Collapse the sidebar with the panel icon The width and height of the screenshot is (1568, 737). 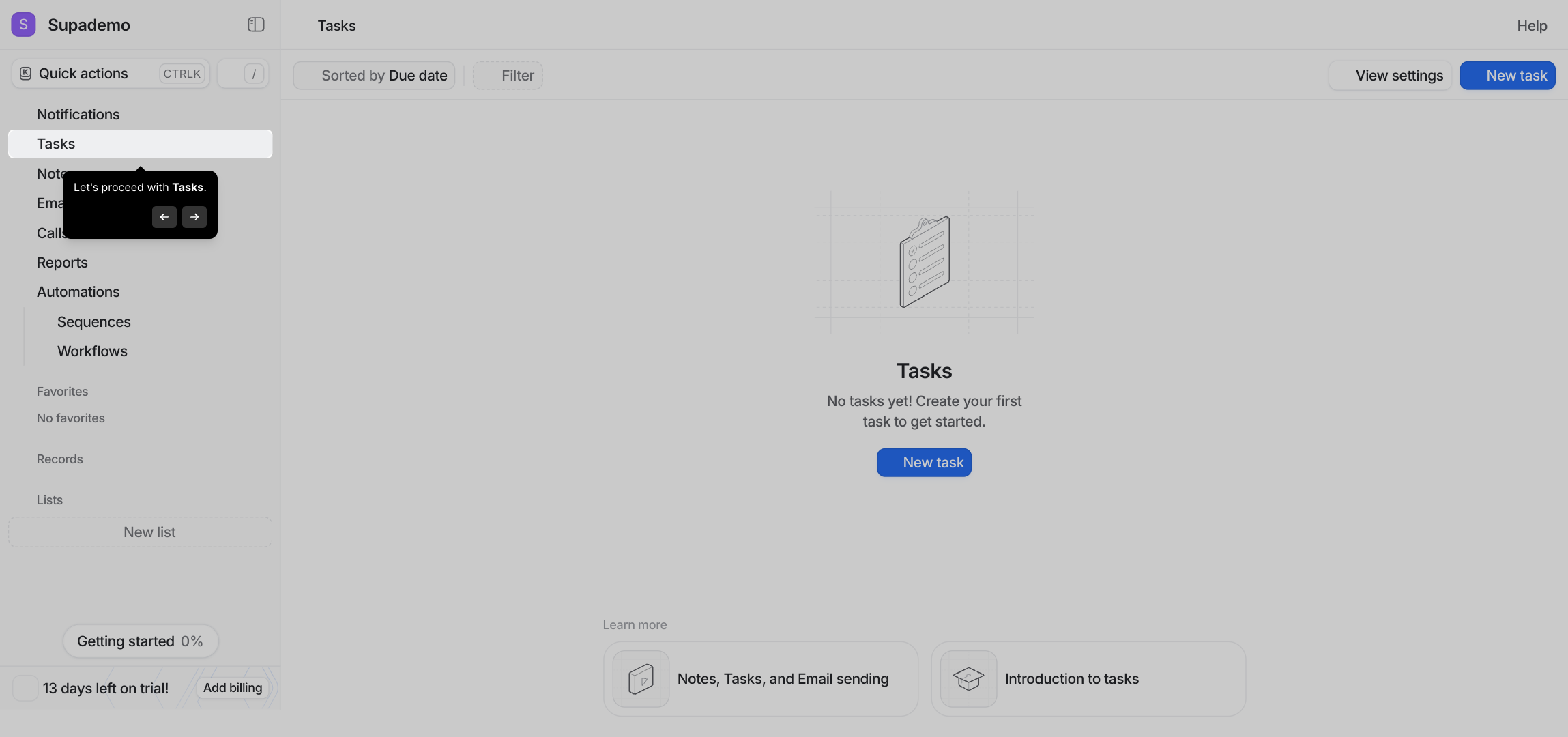(256, 25)
